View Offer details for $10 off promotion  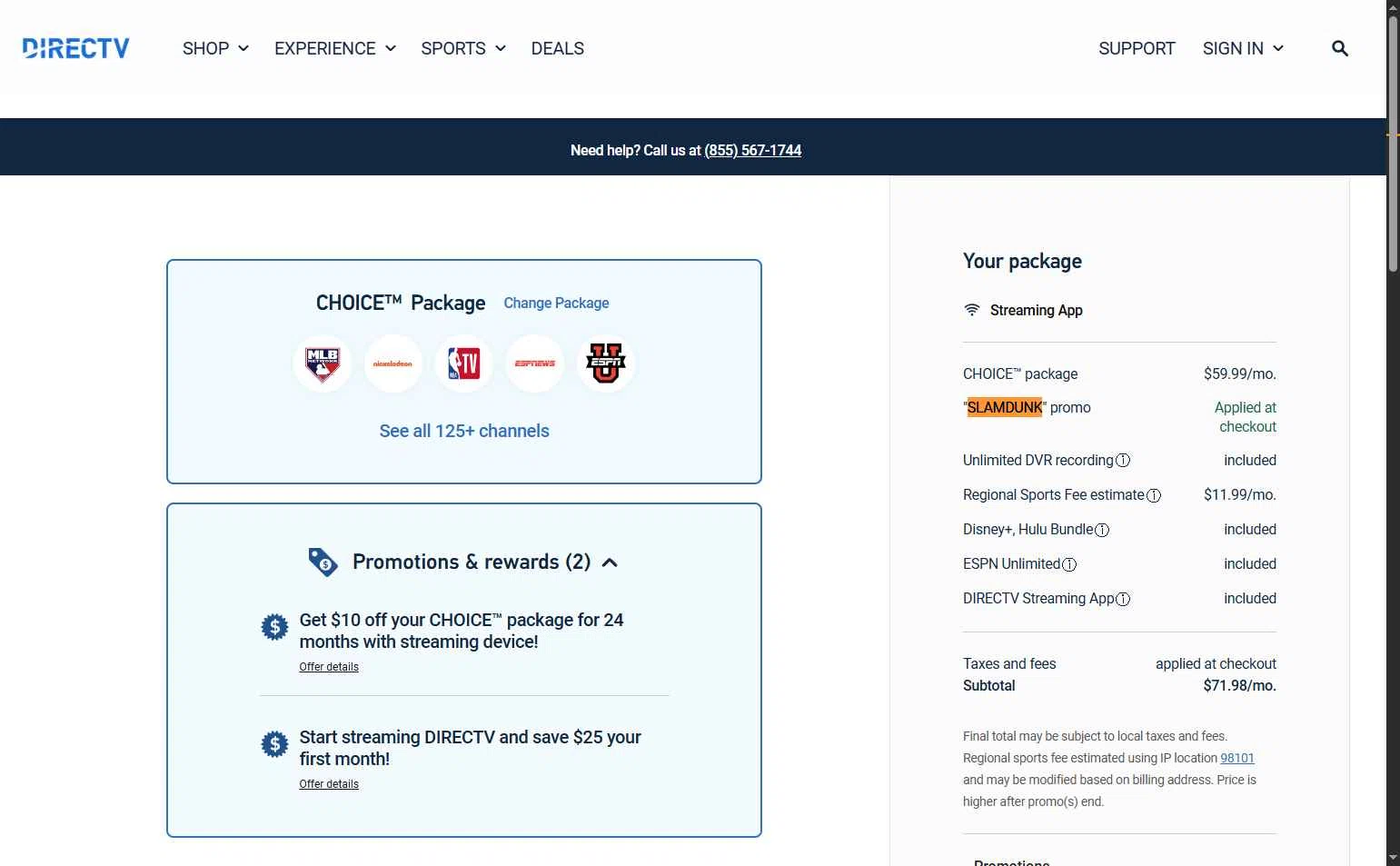click(x=329, y=667)
